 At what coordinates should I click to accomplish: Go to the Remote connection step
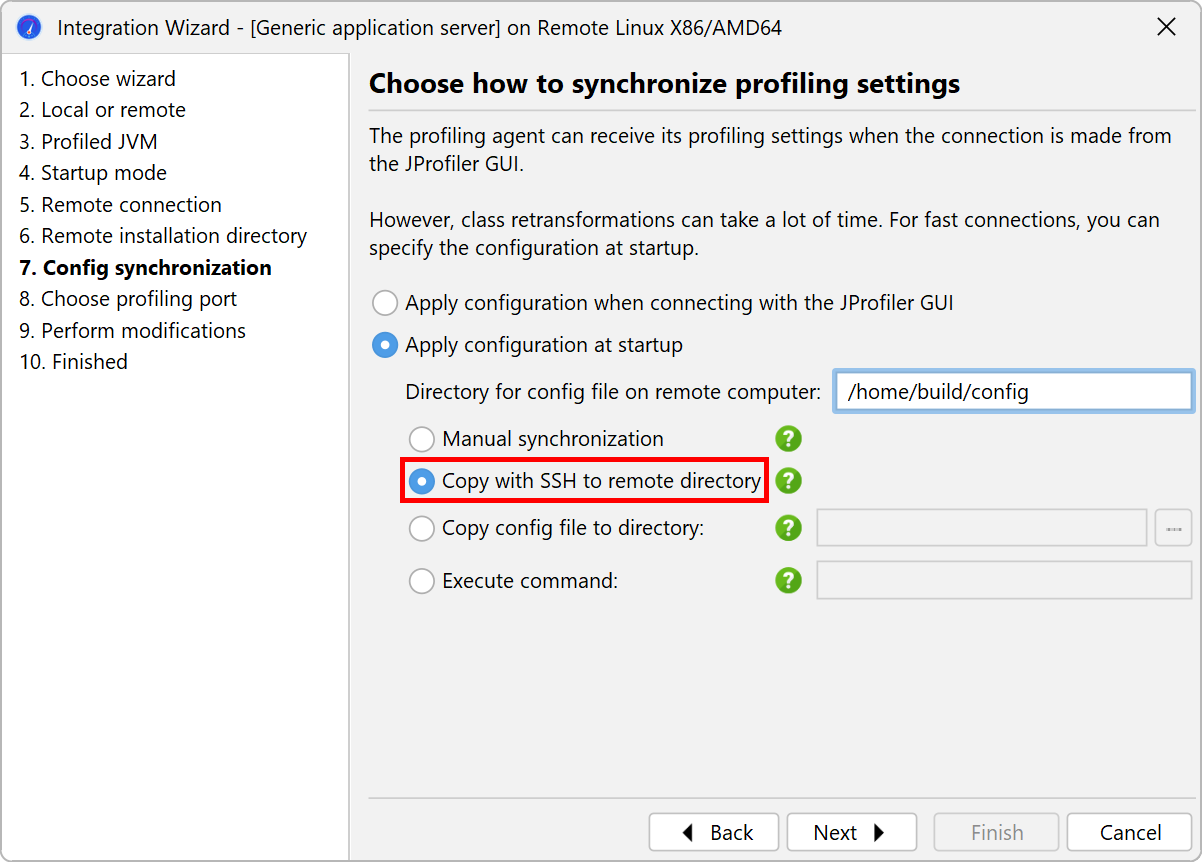point(131,205)
